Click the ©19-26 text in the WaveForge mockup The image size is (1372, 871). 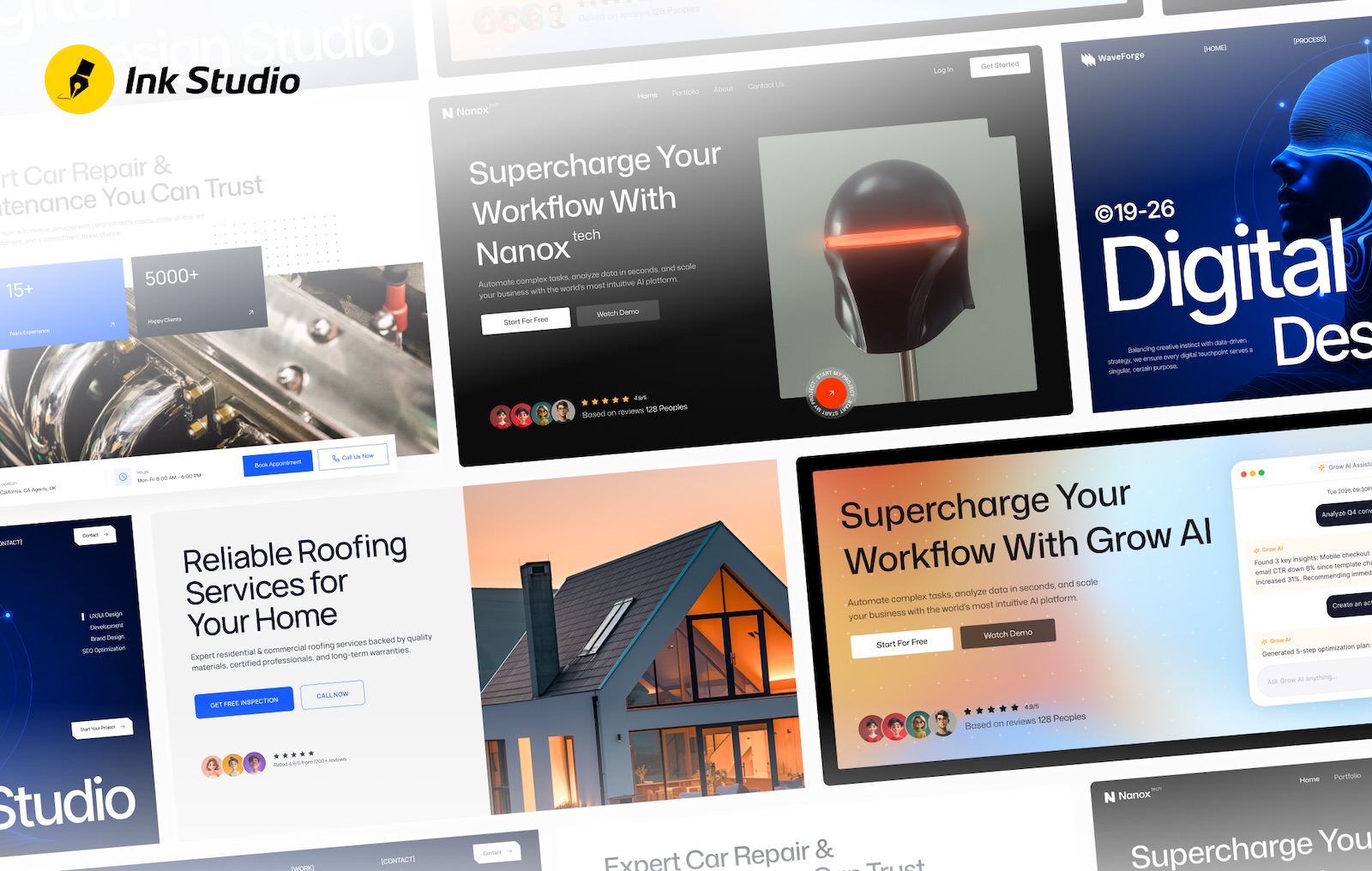click(1134, 211)
